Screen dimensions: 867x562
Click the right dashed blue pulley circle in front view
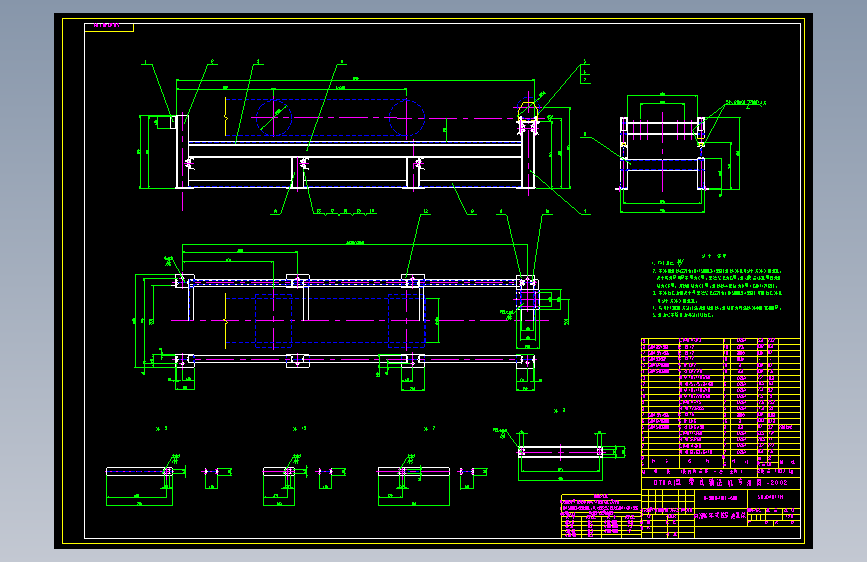407,117
